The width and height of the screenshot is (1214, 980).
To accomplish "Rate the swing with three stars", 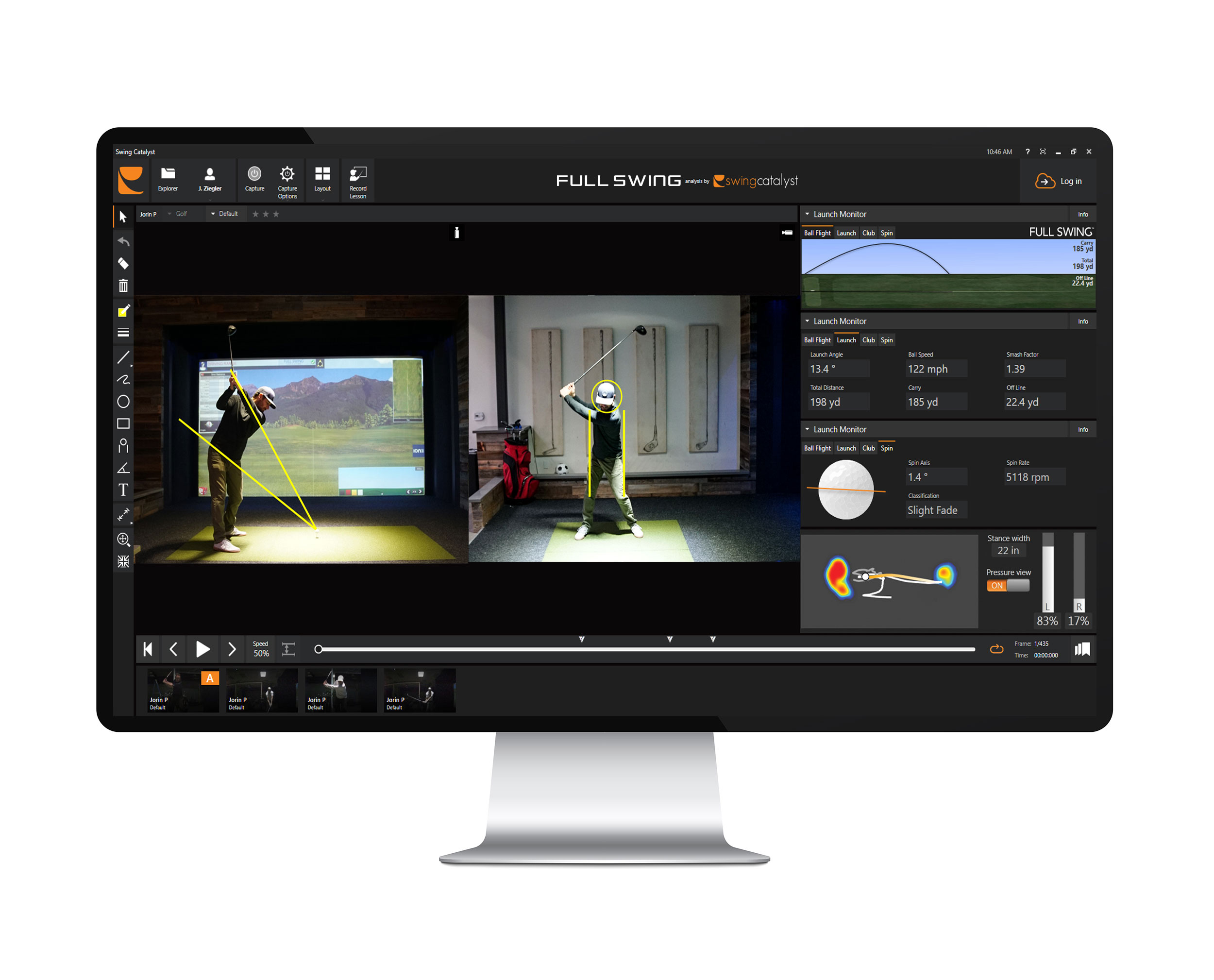I will click(x=276, y=213).
